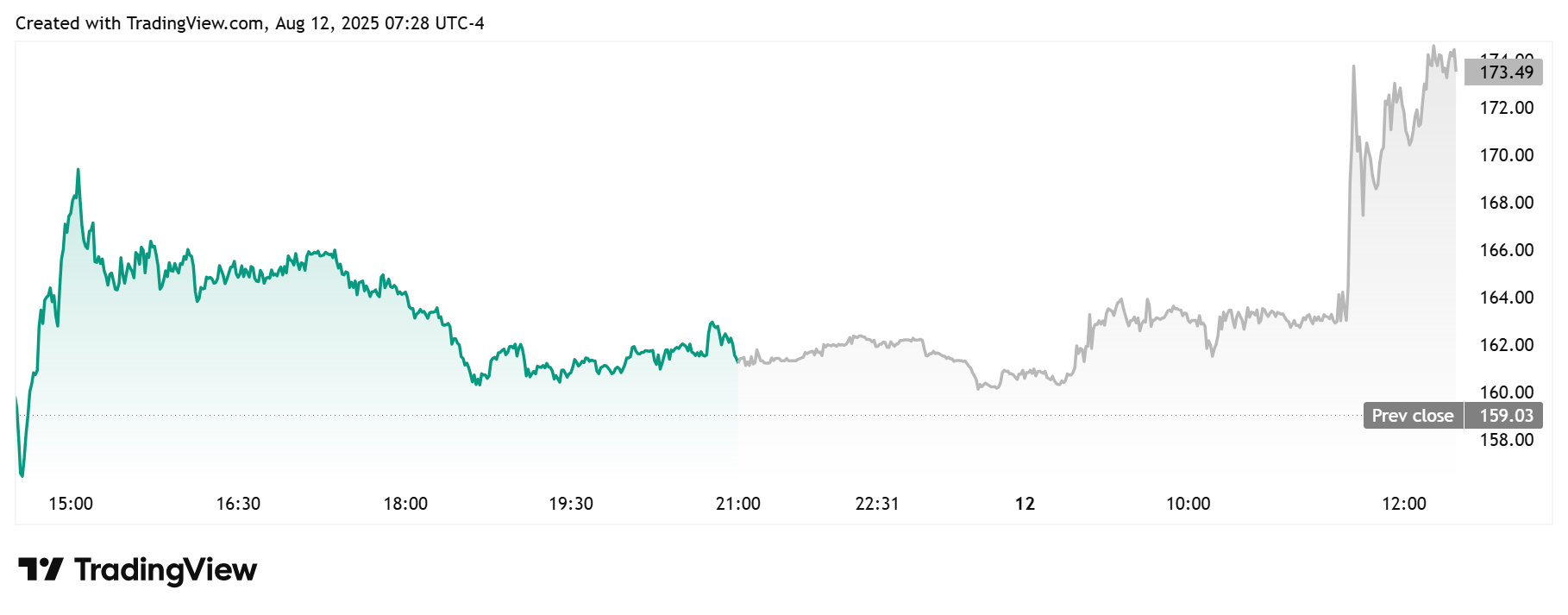Screen dimensions: 1568x615
Task: Click the 172.00 price scale label
Action: (x=1506, y=108)
